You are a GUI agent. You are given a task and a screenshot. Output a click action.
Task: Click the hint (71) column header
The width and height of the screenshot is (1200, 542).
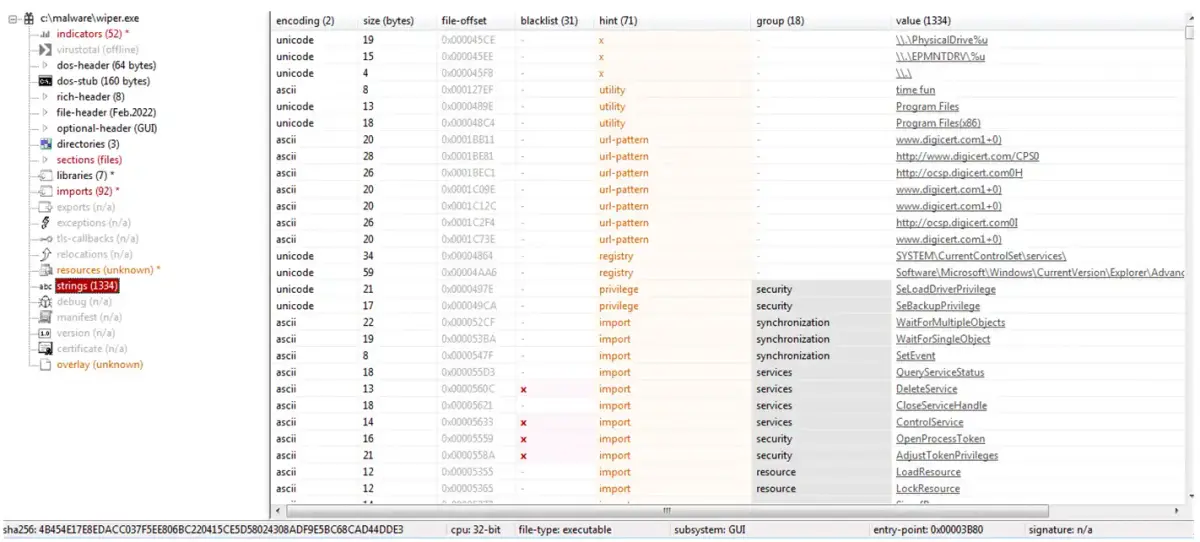coord(620,20)
